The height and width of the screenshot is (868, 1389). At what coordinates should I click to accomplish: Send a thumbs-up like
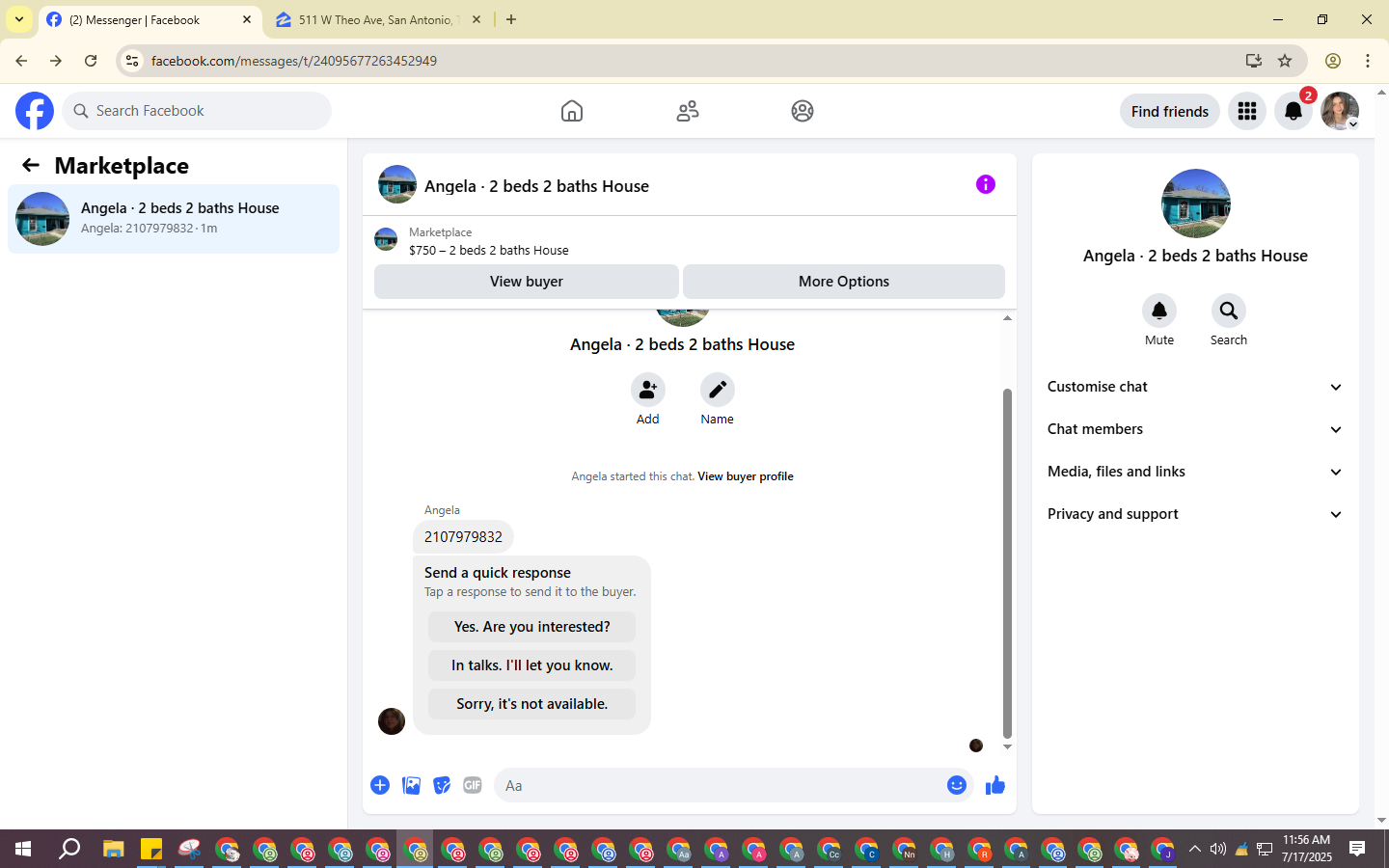tap(995, 785)
